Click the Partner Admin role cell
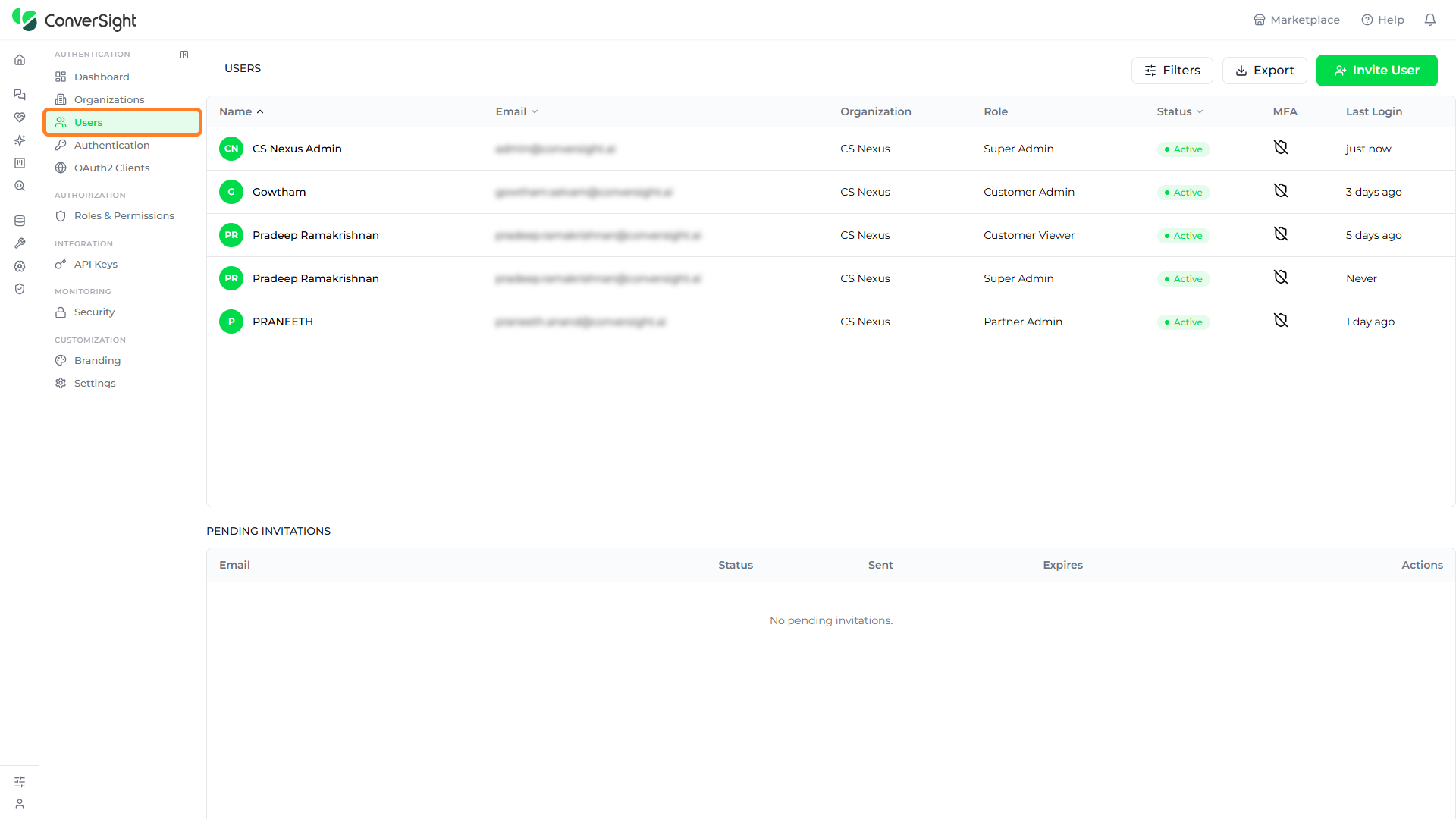The height and width of the screenshot is (819, 1456). 1023,322
